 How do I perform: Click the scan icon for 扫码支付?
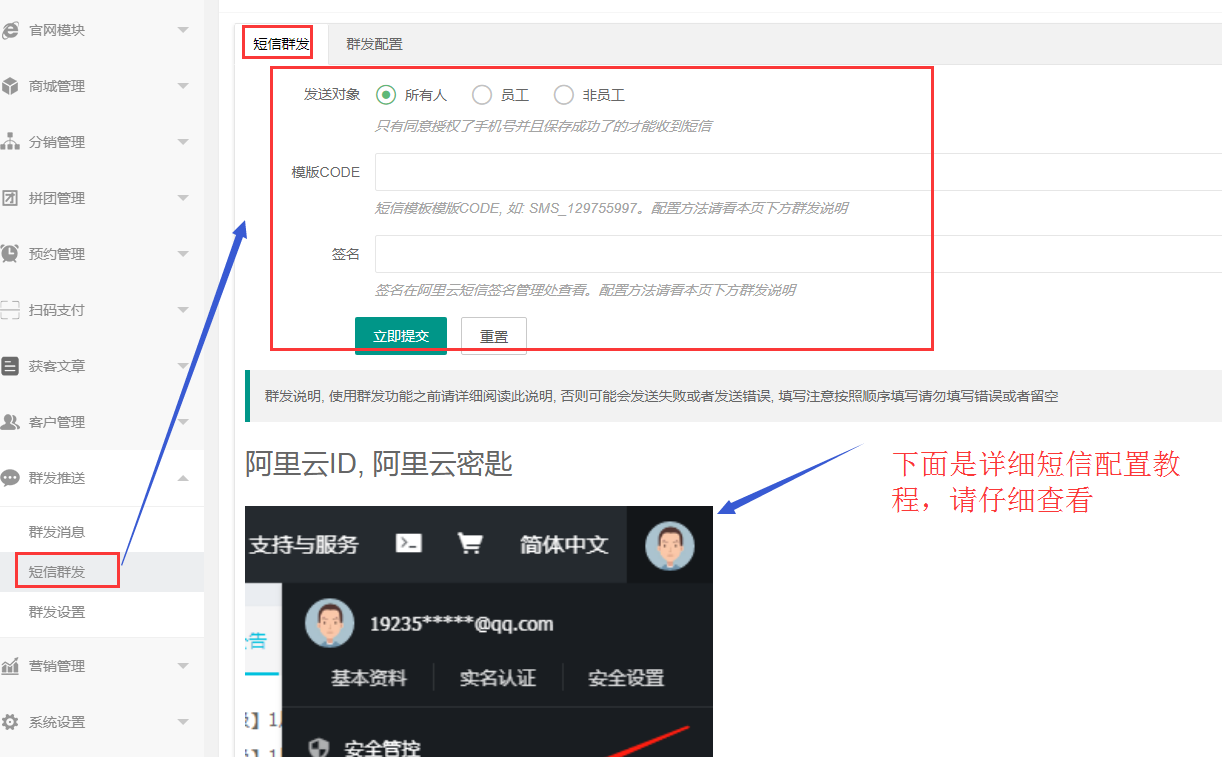click(10, 310)
